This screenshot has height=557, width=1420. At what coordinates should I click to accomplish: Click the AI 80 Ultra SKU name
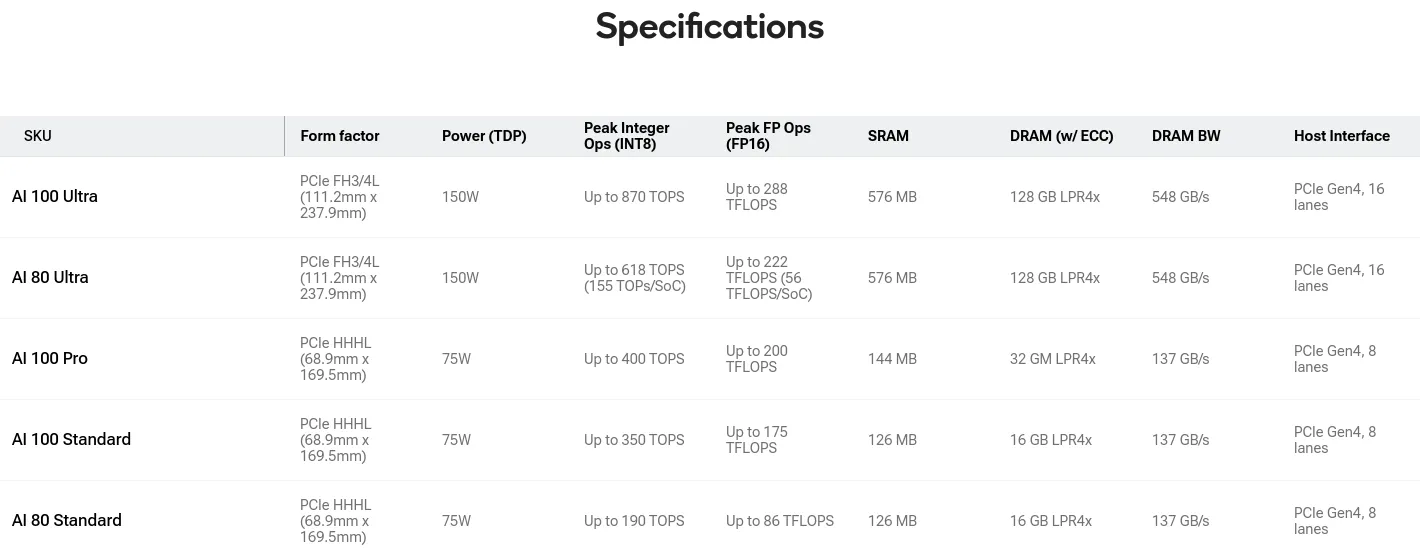(50, 278)
